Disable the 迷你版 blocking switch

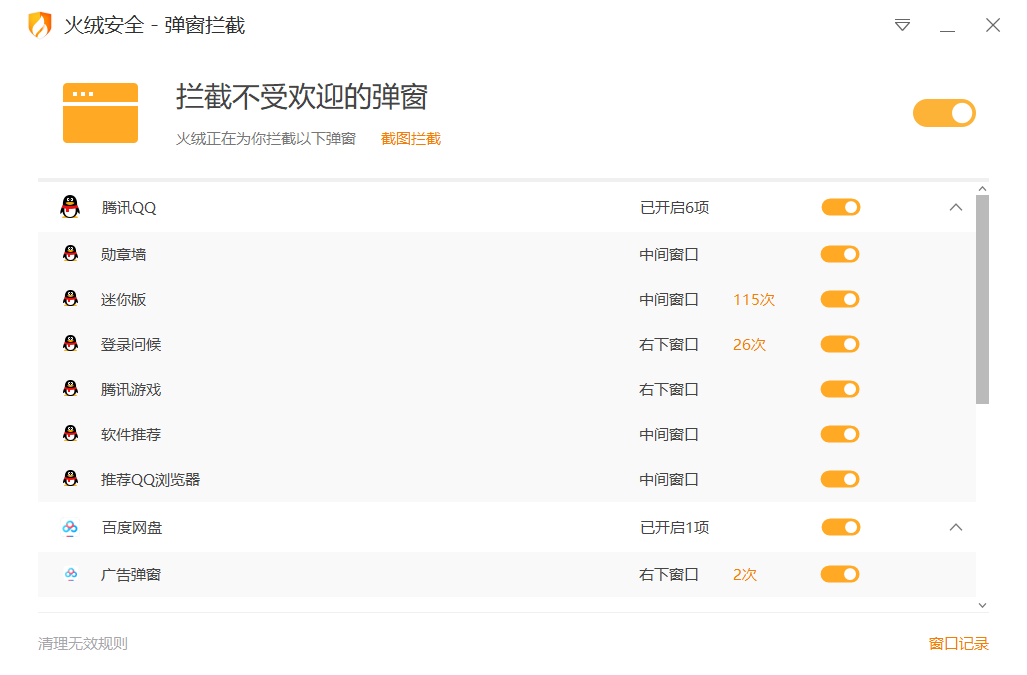click(840, 299)
